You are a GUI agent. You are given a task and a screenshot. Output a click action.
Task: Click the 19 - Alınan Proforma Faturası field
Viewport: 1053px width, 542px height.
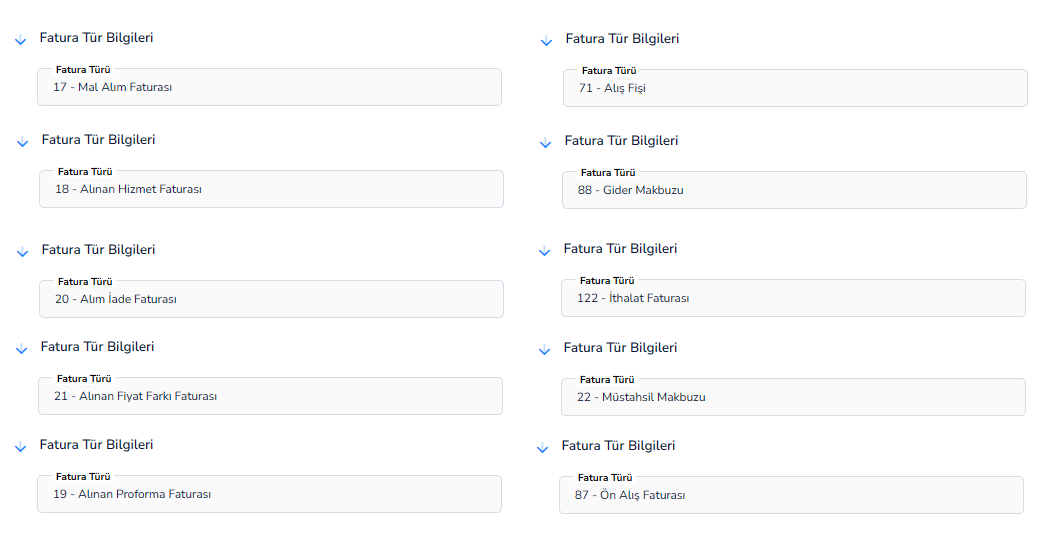269,494
